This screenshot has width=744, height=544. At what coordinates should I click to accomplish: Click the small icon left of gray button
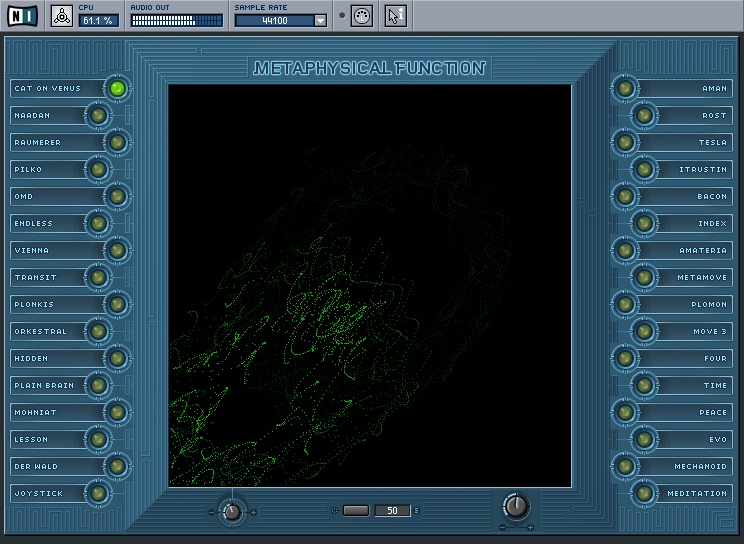335,510
